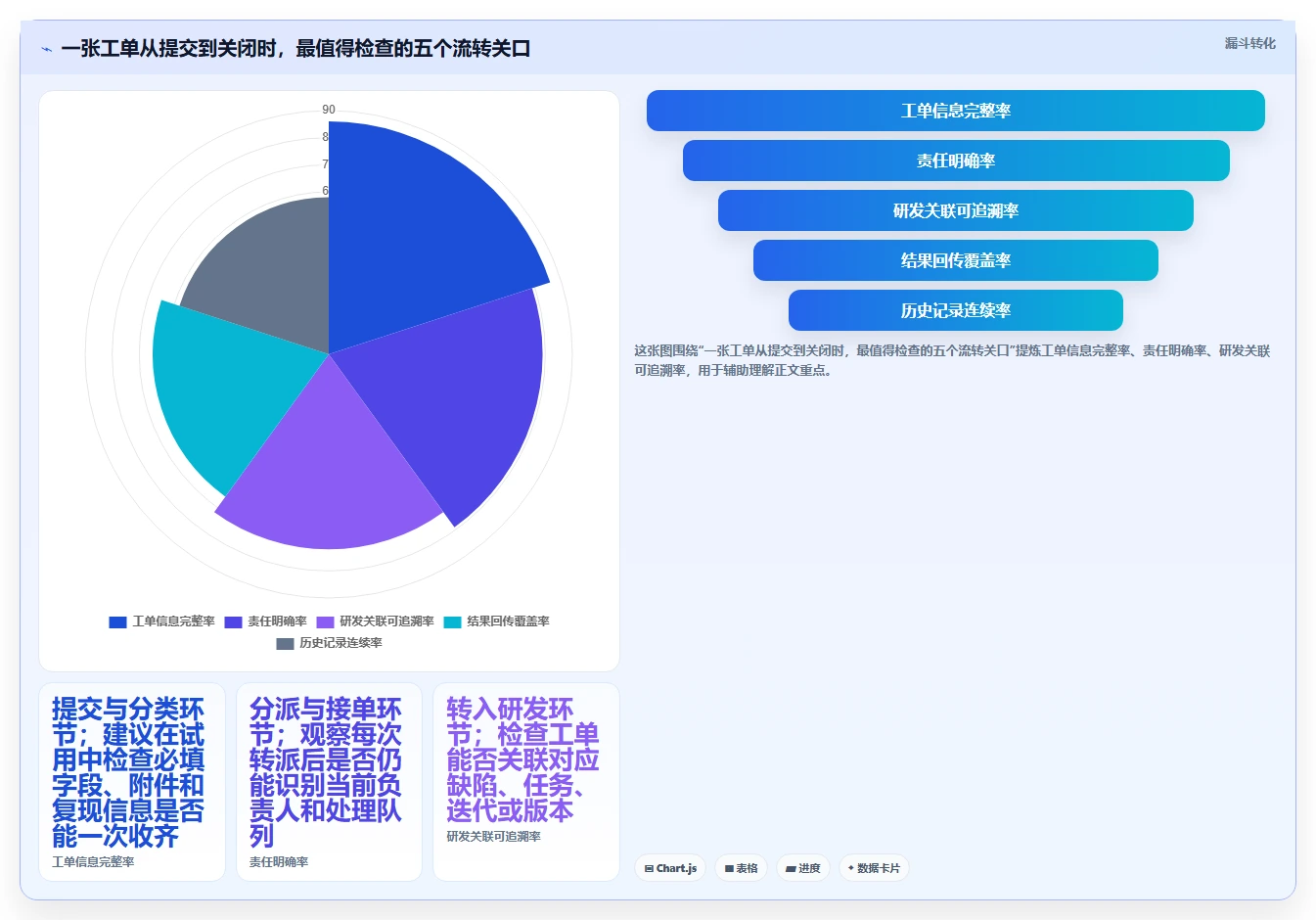Click the 责任明确率 legend label

click(277, 621)
